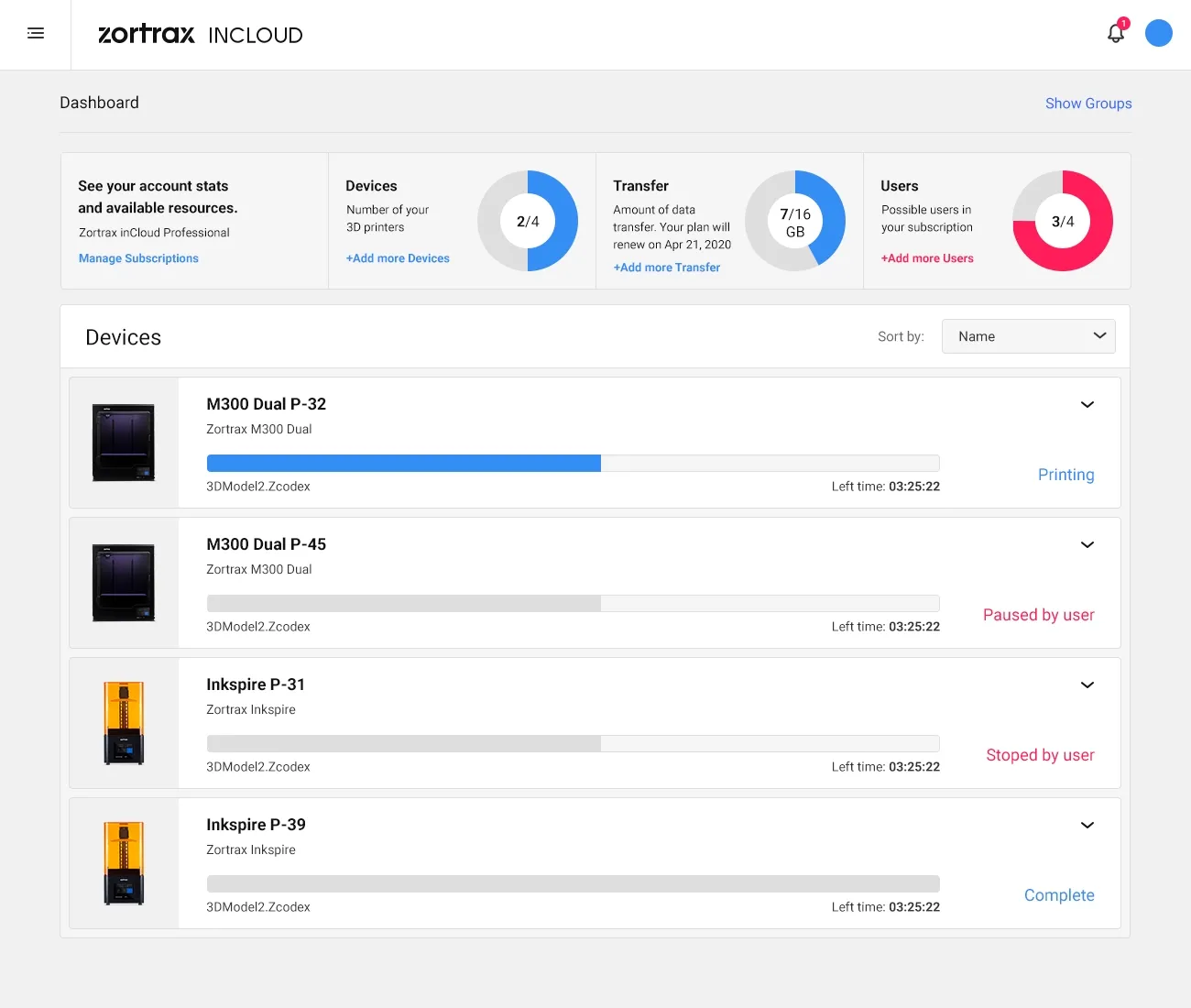The image size is (1191, 1008).
Task: Click the Show Groups link
Action: pyautogui.click(x=1087, y=104)
